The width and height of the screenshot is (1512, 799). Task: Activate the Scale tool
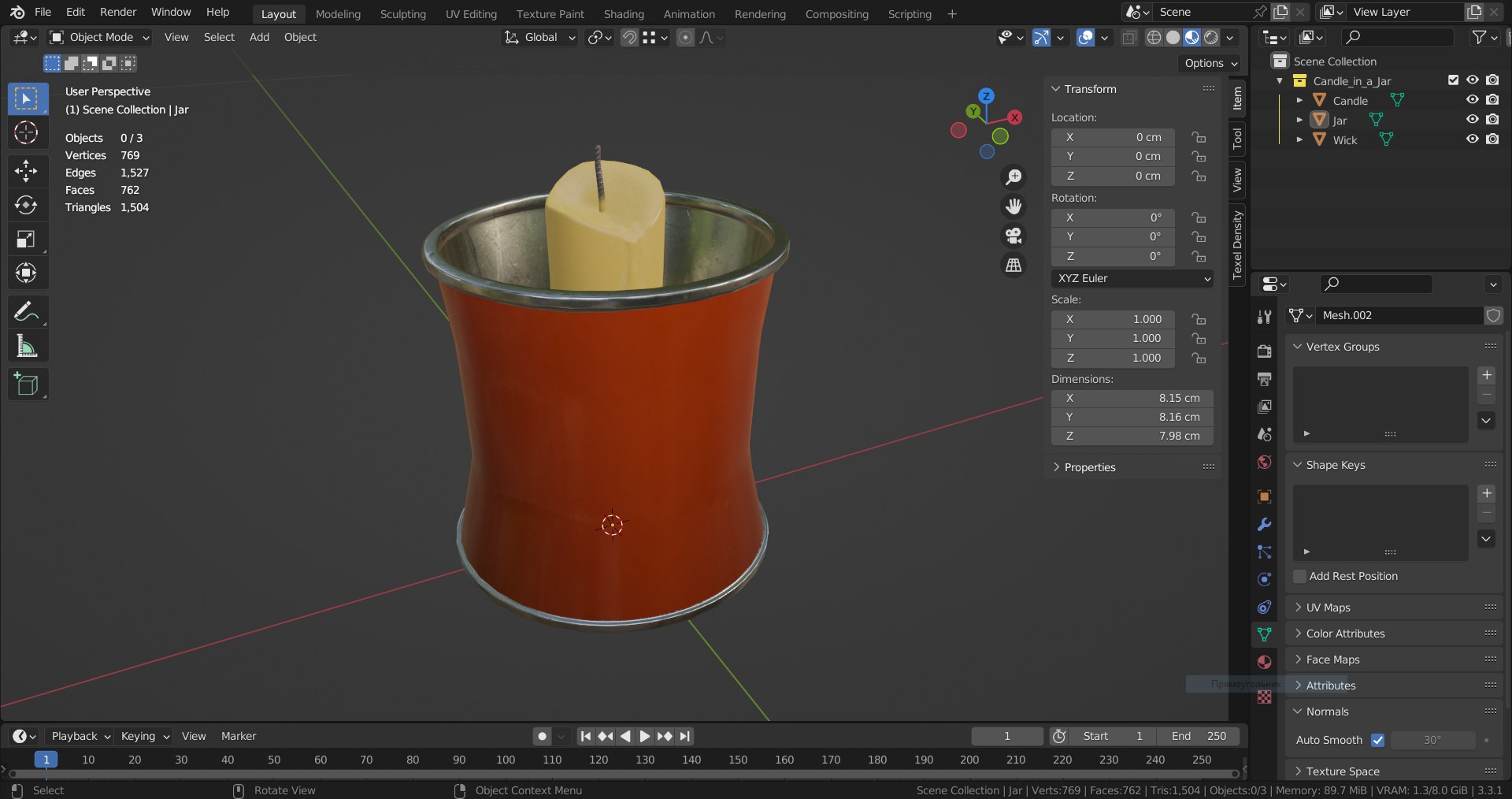(x=26, y=239)
